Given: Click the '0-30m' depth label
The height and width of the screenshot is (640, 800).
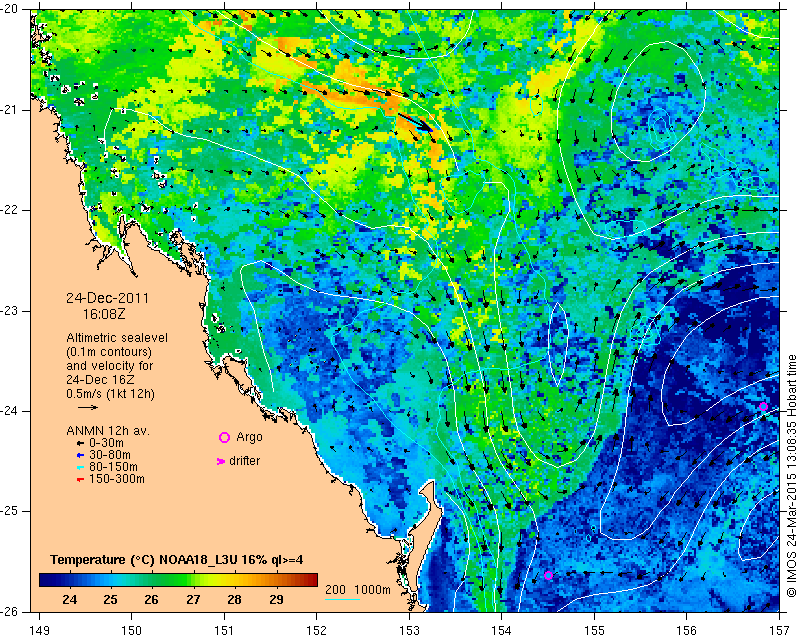Looking at the screenshot, I should 106,443.
